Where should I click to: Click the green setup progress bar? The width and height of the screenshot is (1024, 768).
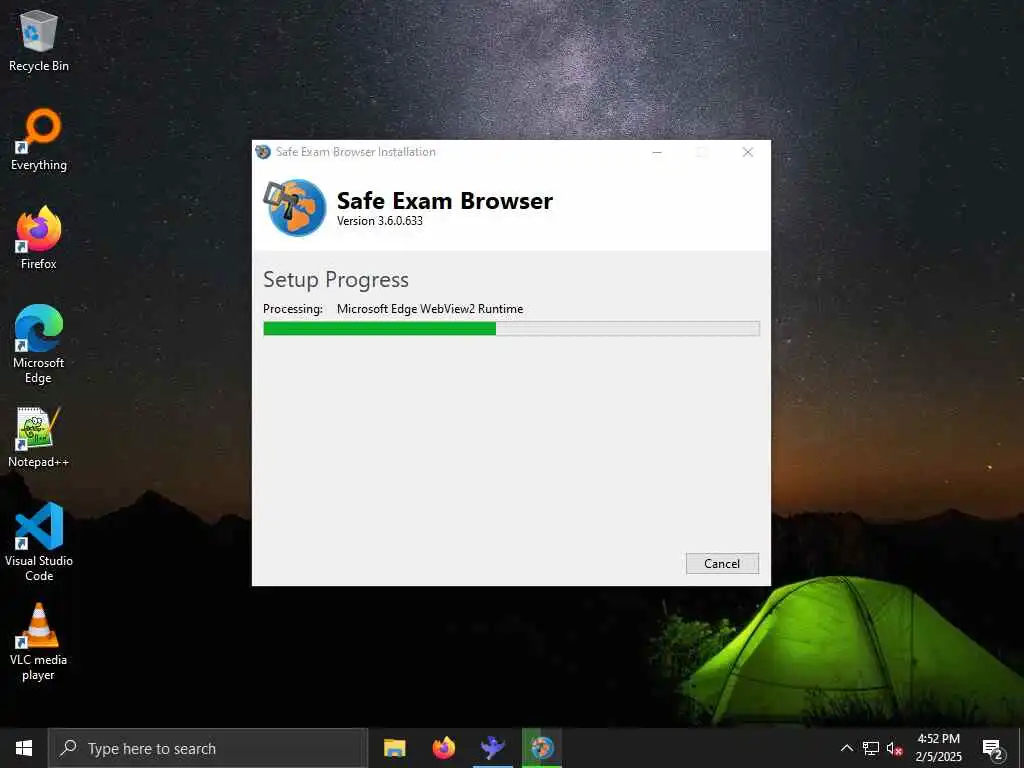511,328
